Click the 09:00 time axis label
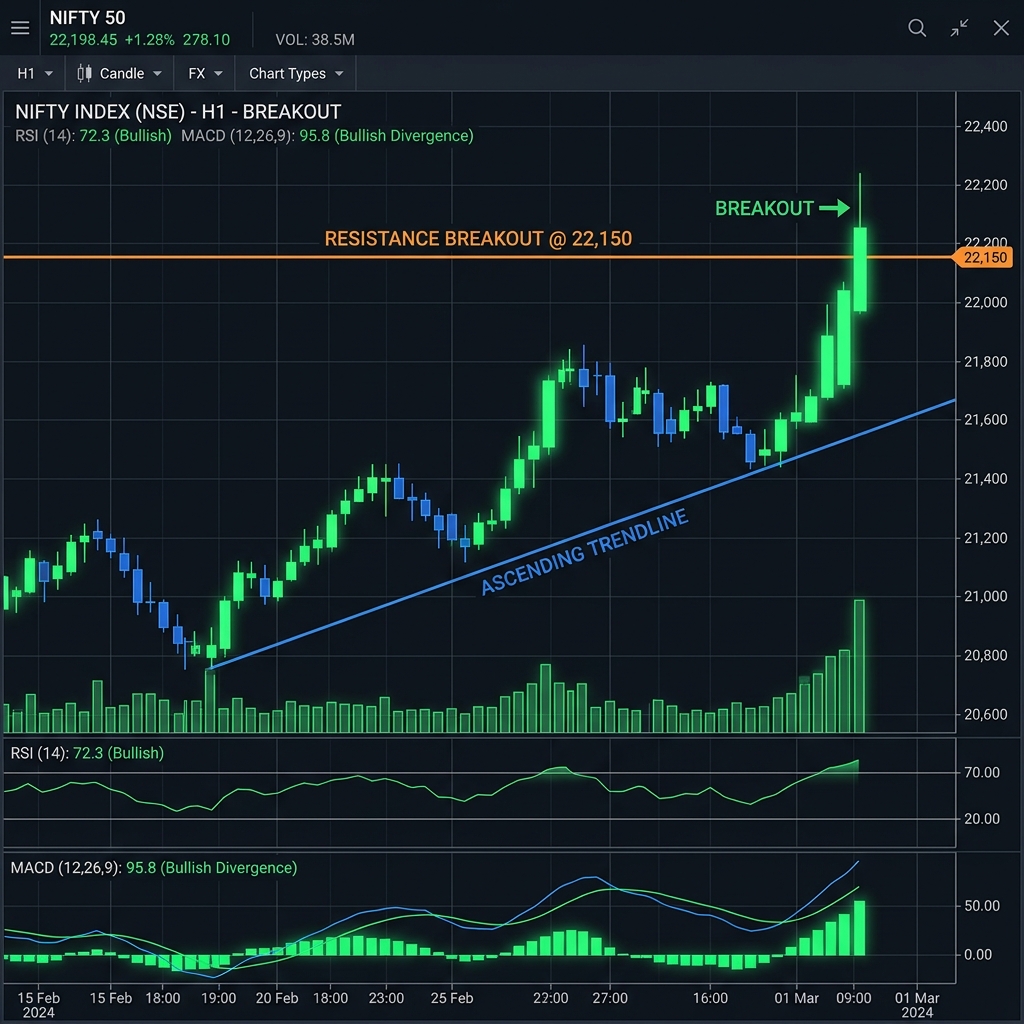The height and width of the screenshot is (1024, 1024). [x=854, y=998]
